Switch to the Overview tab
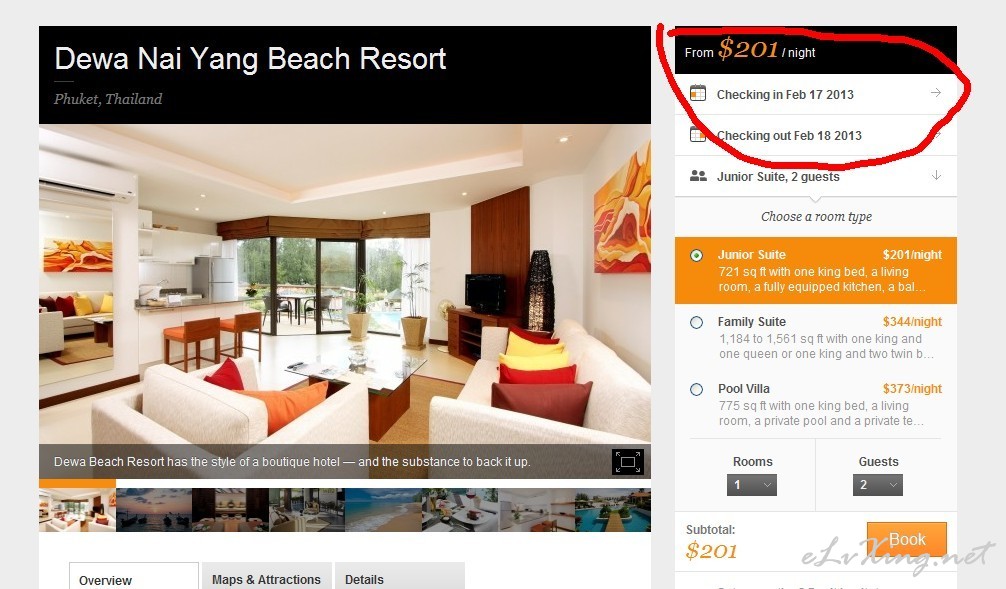 point(133,577)
